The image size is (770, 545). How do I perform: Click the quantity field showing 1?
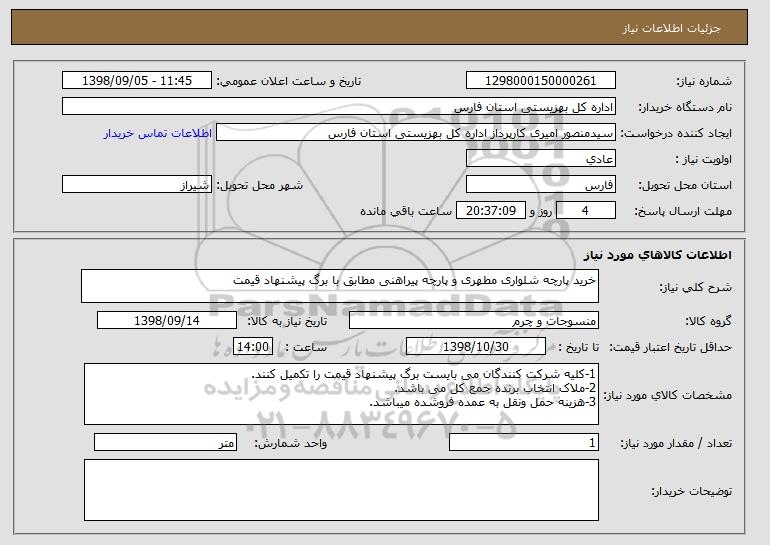(x=524, y=442)
